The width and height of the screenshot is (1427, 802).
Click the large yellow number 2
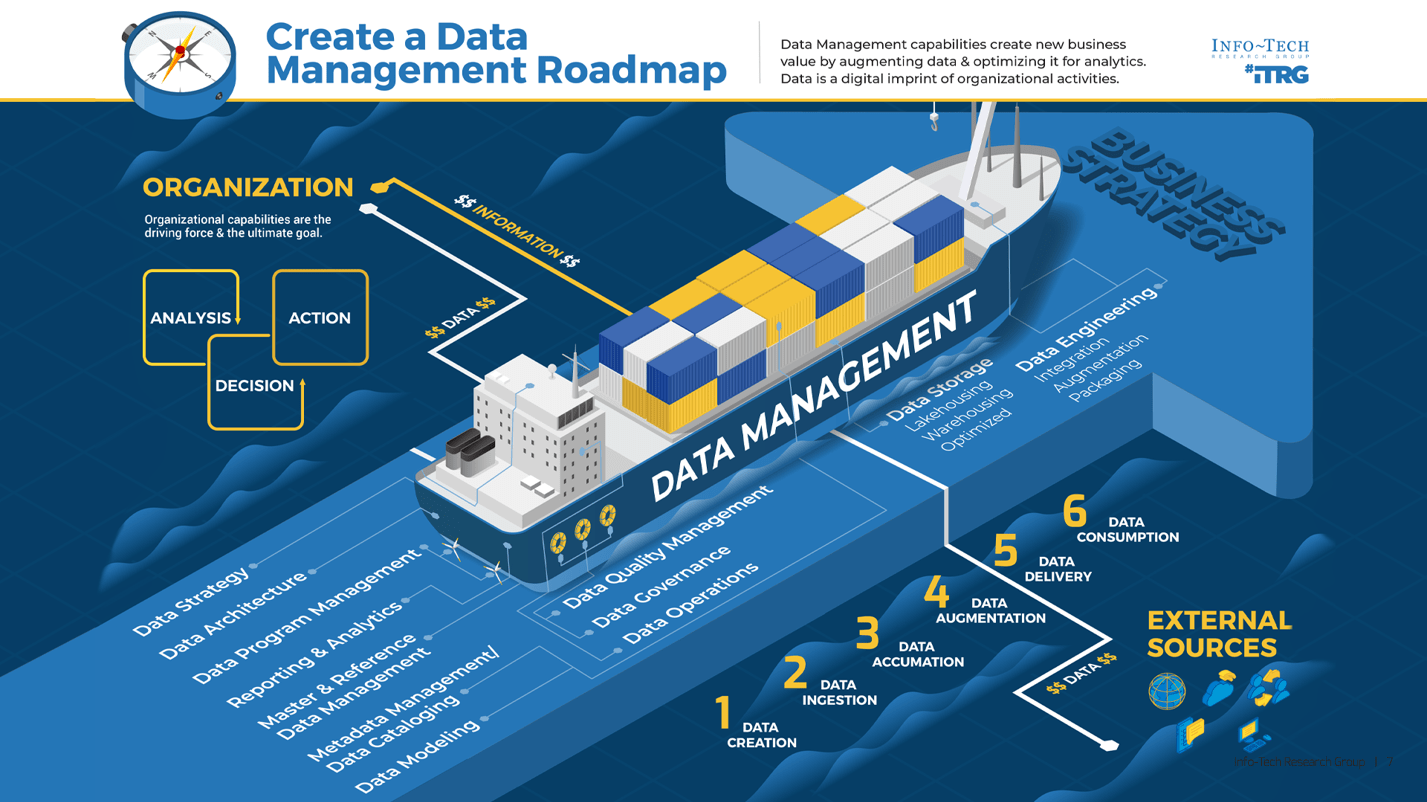pos(795,672)
